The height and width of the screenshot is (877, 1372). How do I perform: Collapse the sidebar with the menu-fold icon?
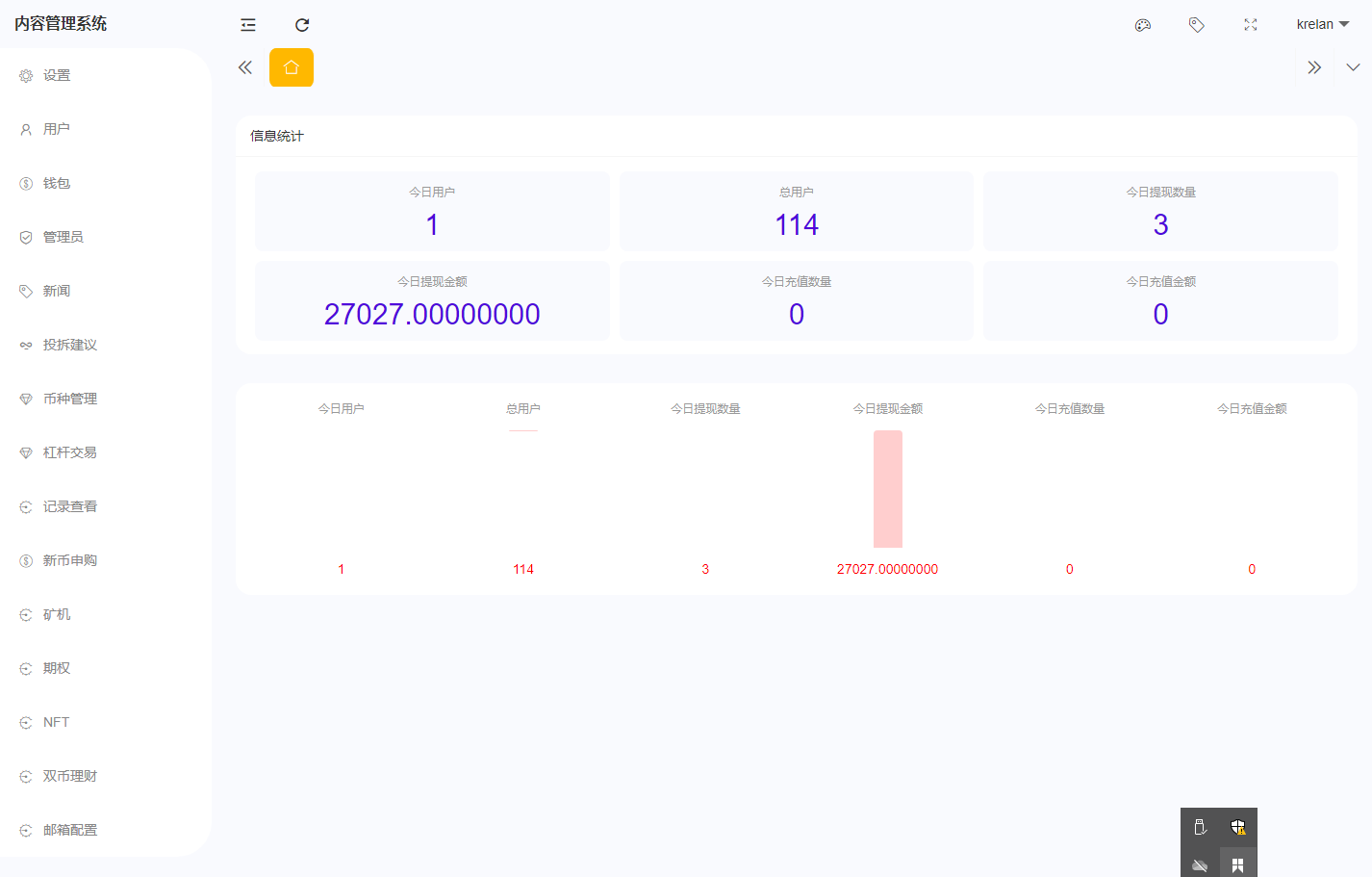point(248,25)
